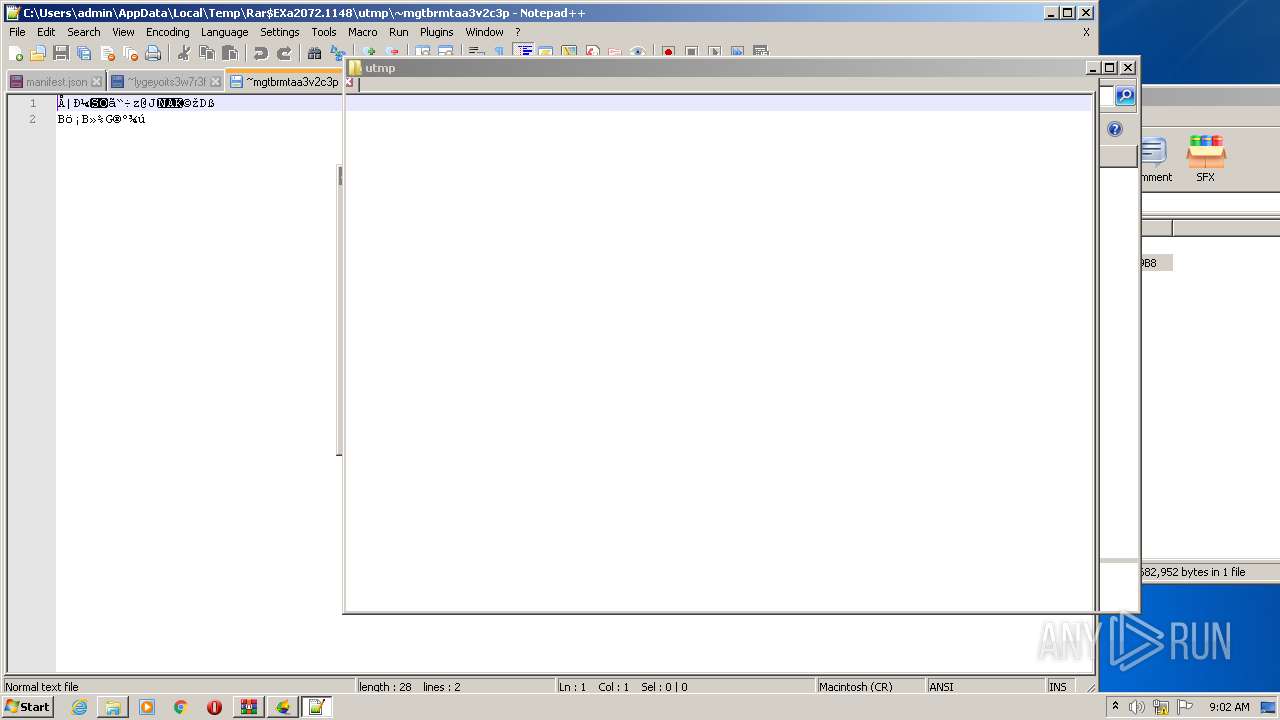Click the blue help icon in WinRAR window
Screen dimensions: 1280x720
pyautogui.click(x=1115, y=129)
